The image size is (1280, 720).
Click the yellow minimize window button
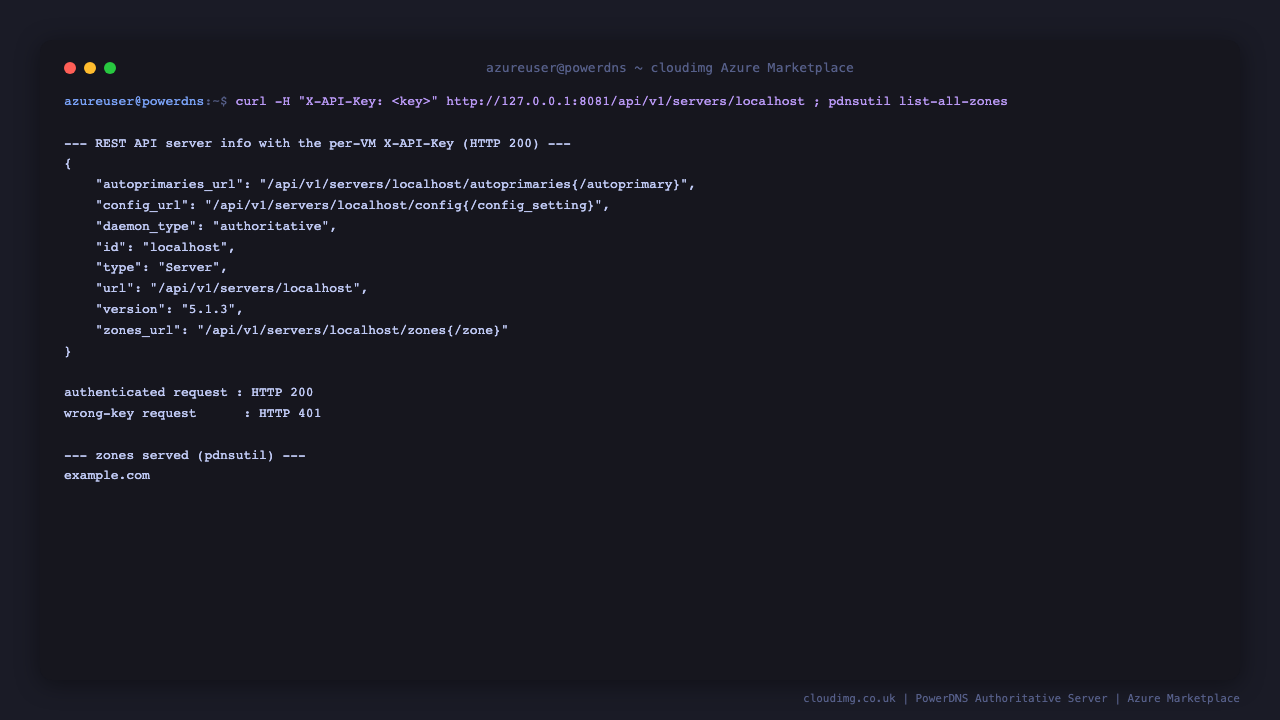[90, 68]
